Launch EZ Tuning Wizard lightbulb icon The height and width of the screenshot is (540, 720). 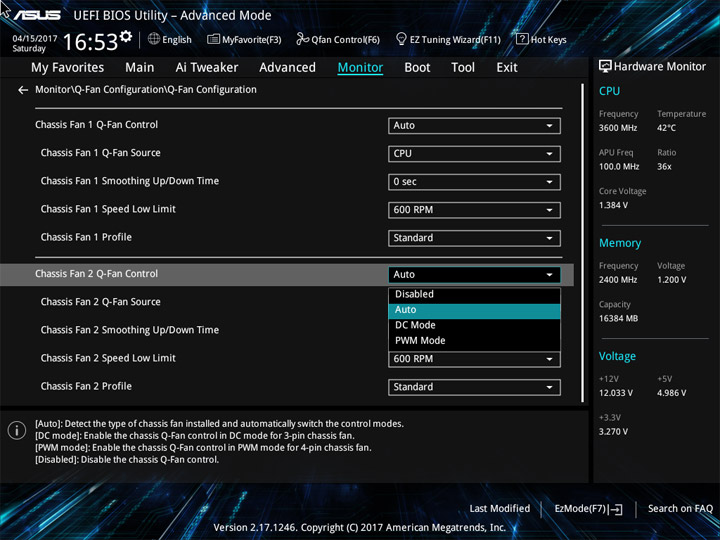(x=401, y=39)
